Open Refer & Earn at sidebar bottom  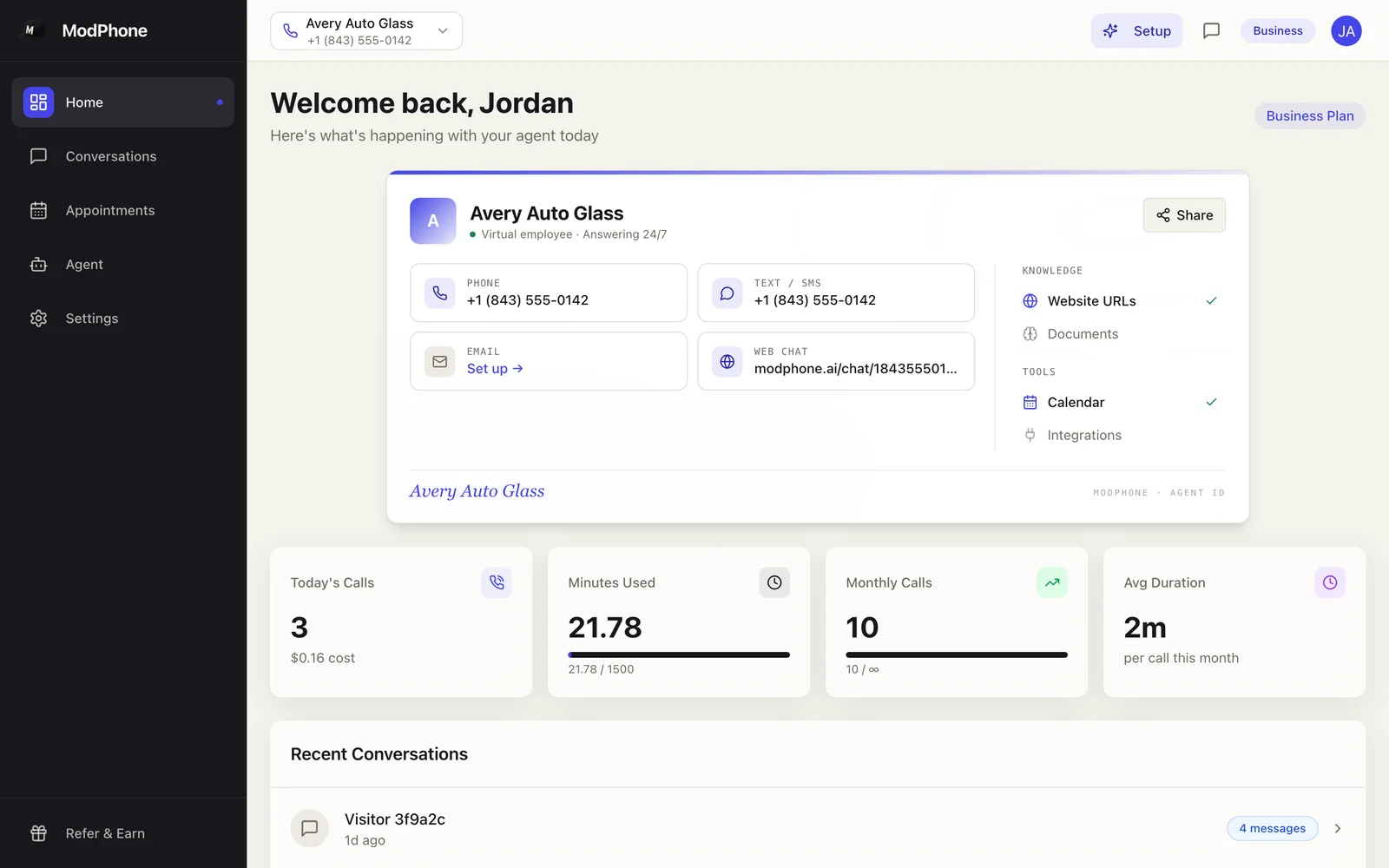point(122,833)
